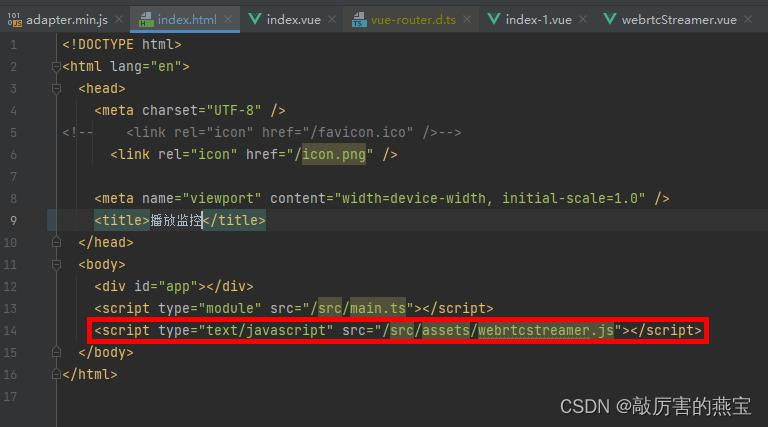Place cursor in the title text 播放监控
768x427 pixels.
[x=176, y=220]
